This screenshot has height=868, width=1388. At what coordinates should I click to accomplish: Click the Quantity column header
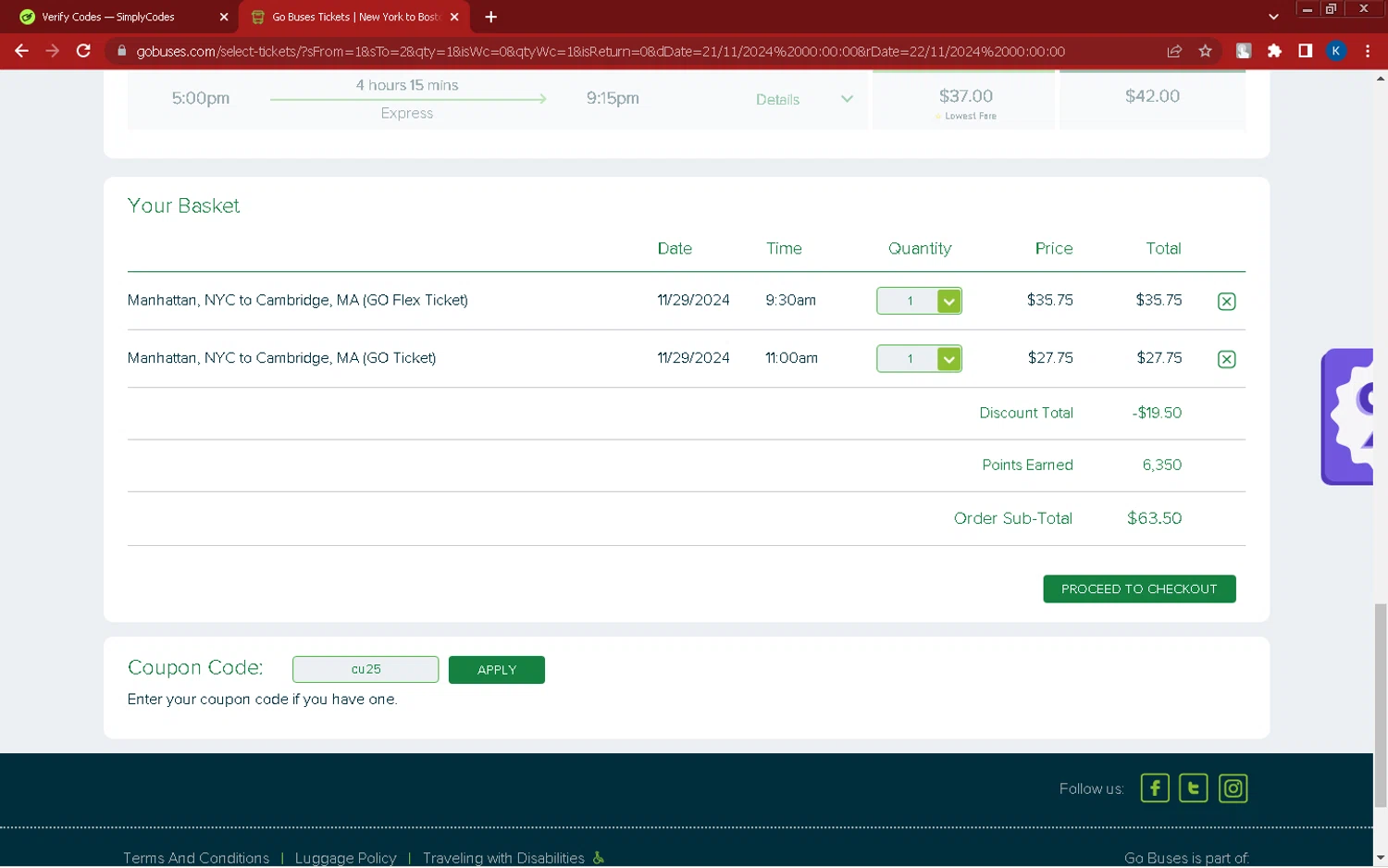pyautogui.click(x=920, y=248)
